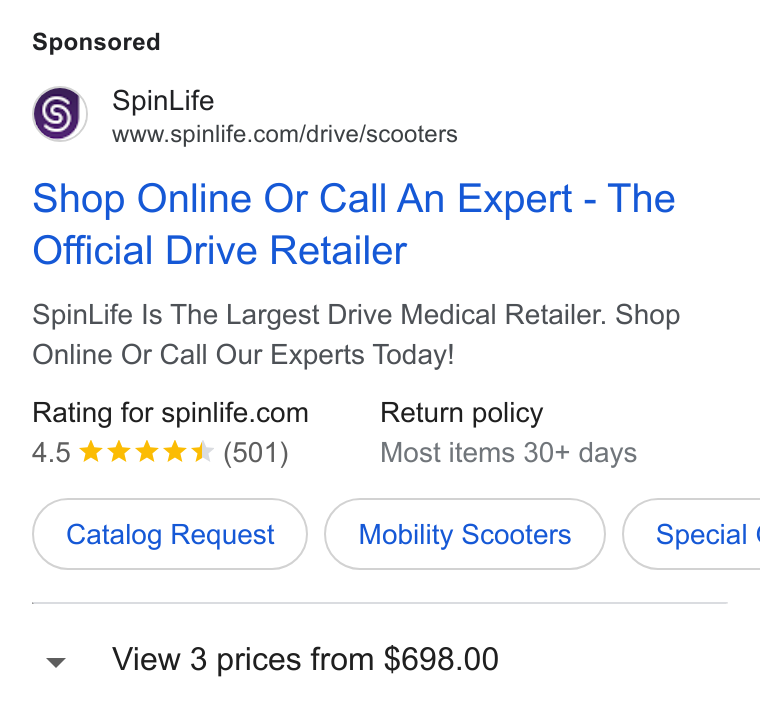Open the partially visible Special chip

(x=692, y=534)
